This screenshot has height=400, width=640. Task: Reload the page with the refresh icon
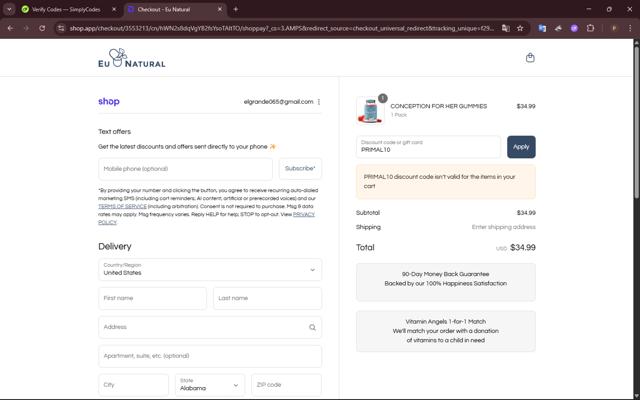42,28
